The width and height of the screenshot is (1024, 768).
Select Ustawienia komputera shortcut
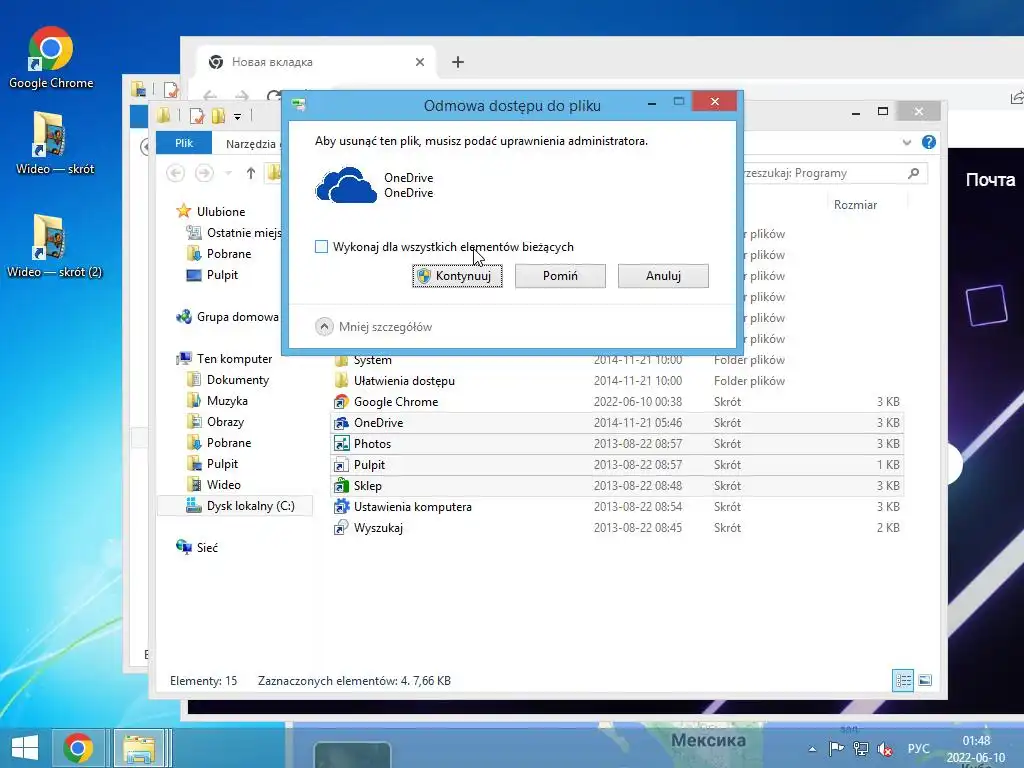617,507
